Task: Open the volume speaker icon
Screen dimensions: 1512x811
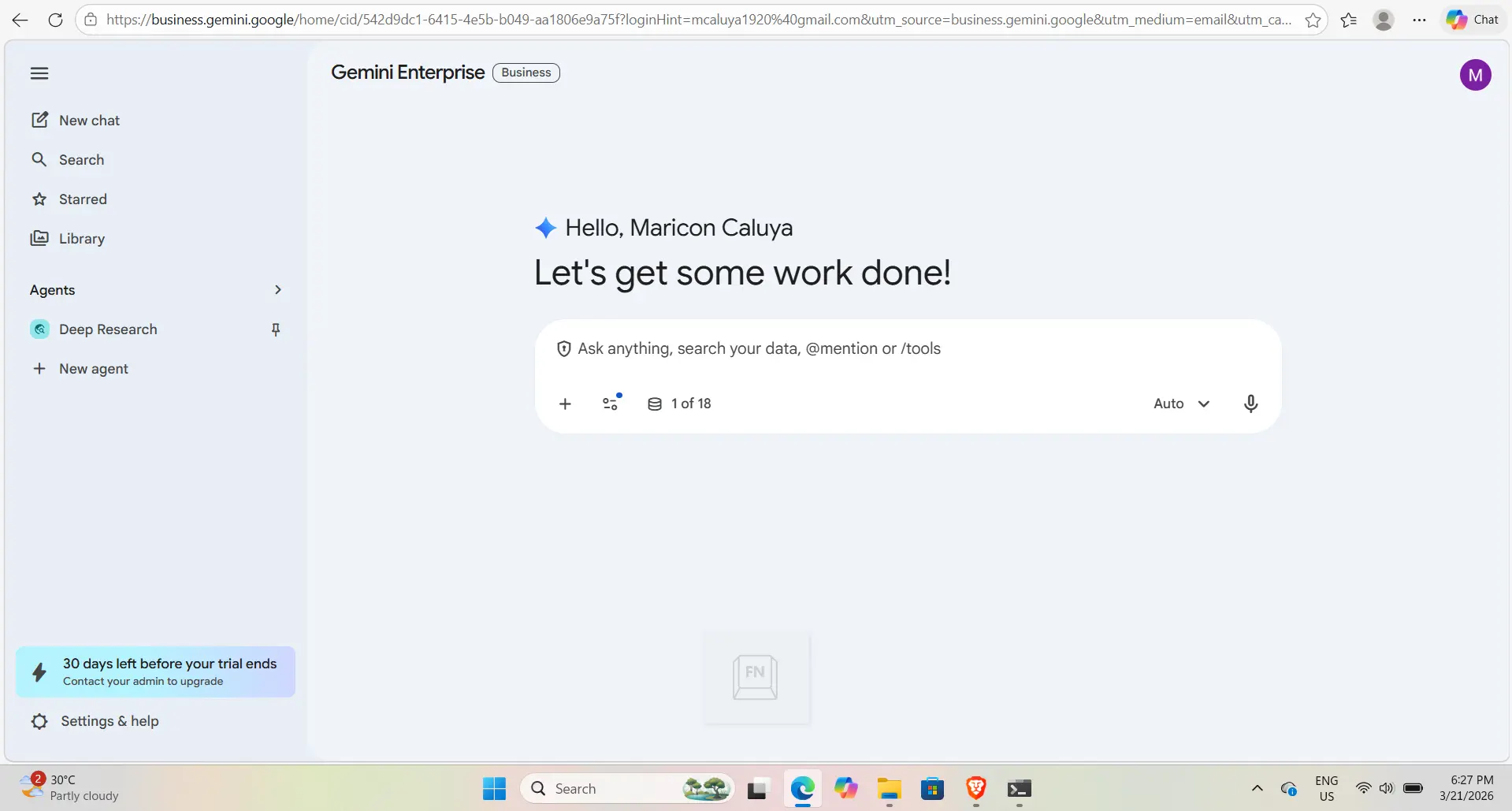Action: [1386, 788]
